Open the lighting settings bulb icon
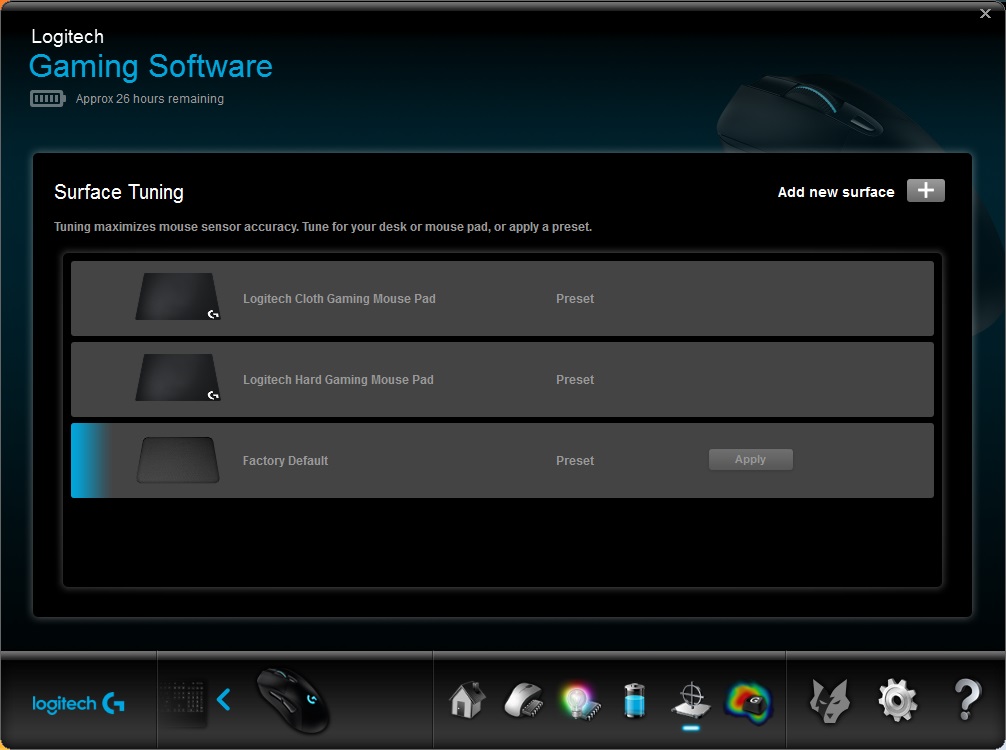The image size is (1006, 750). (580, 701)
